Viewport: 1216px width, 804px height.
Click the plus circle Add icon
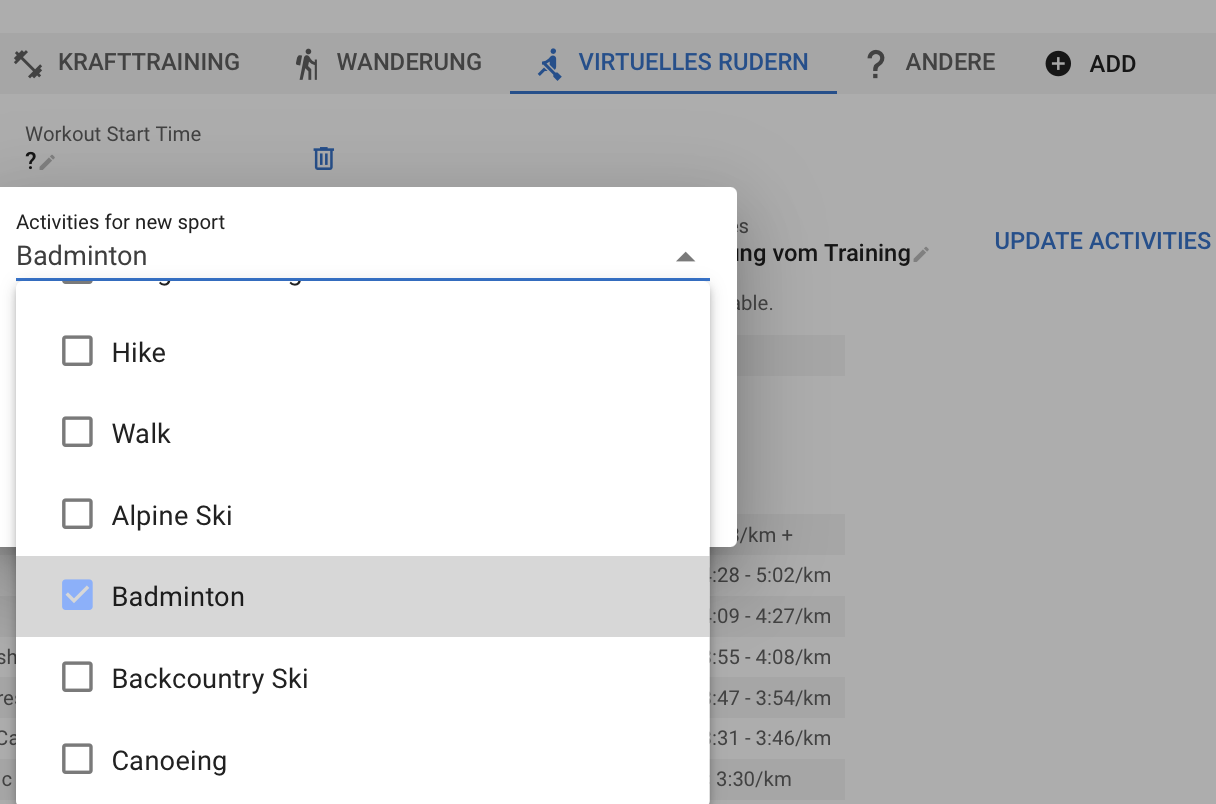click(x=1057, y=64)
